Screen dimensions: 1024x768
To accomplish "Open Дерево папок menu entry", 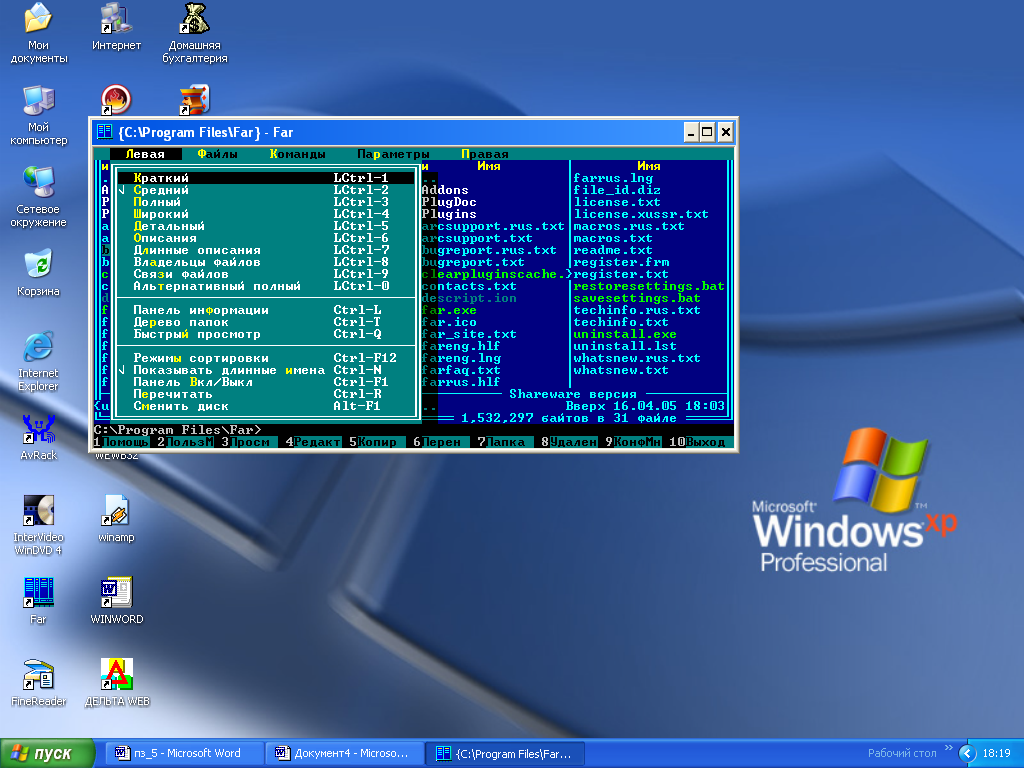I will coord(266,322).
